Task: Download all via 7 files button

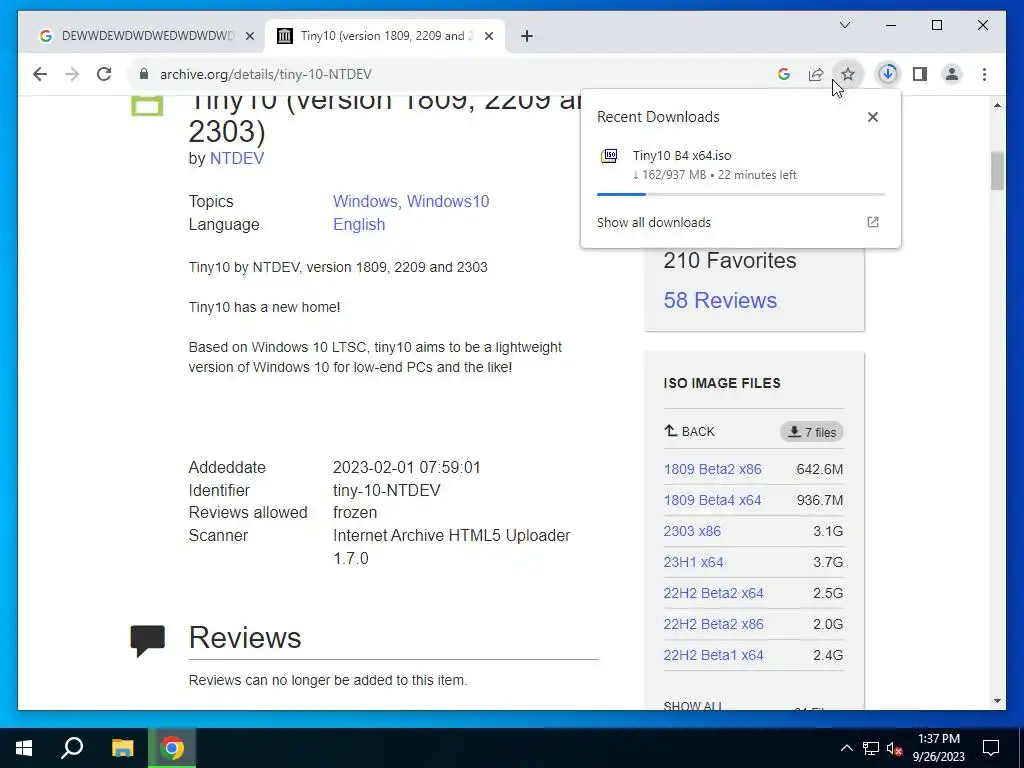Action: click(812, 432)
